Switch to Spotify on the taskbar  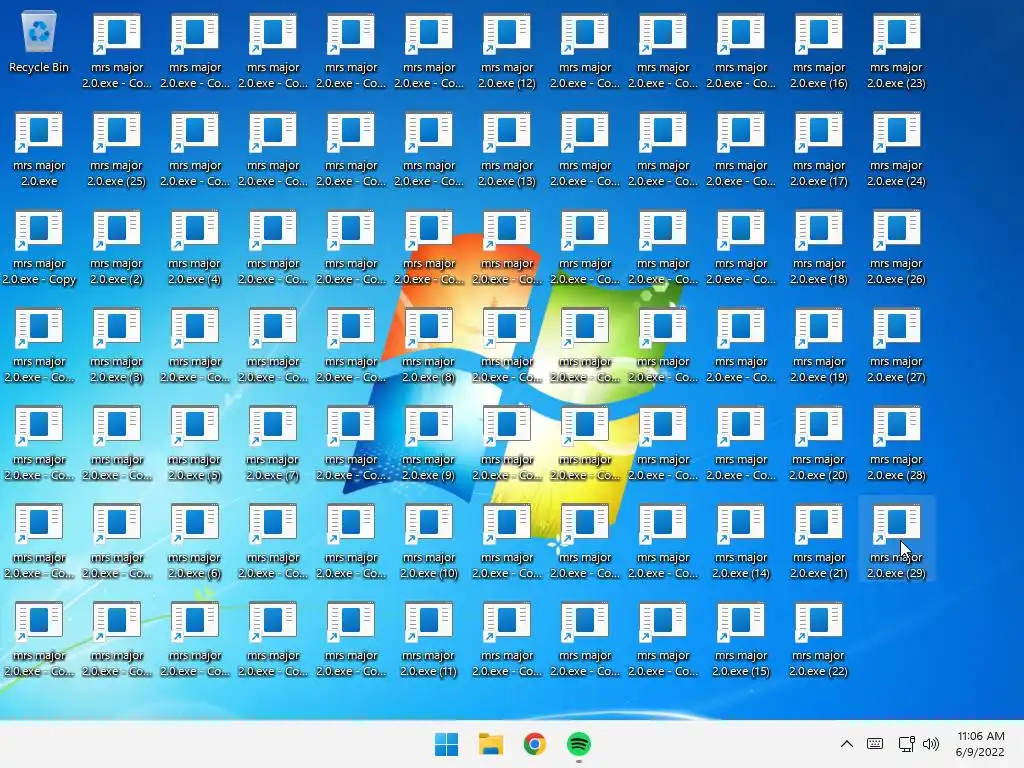coord(579,744)
